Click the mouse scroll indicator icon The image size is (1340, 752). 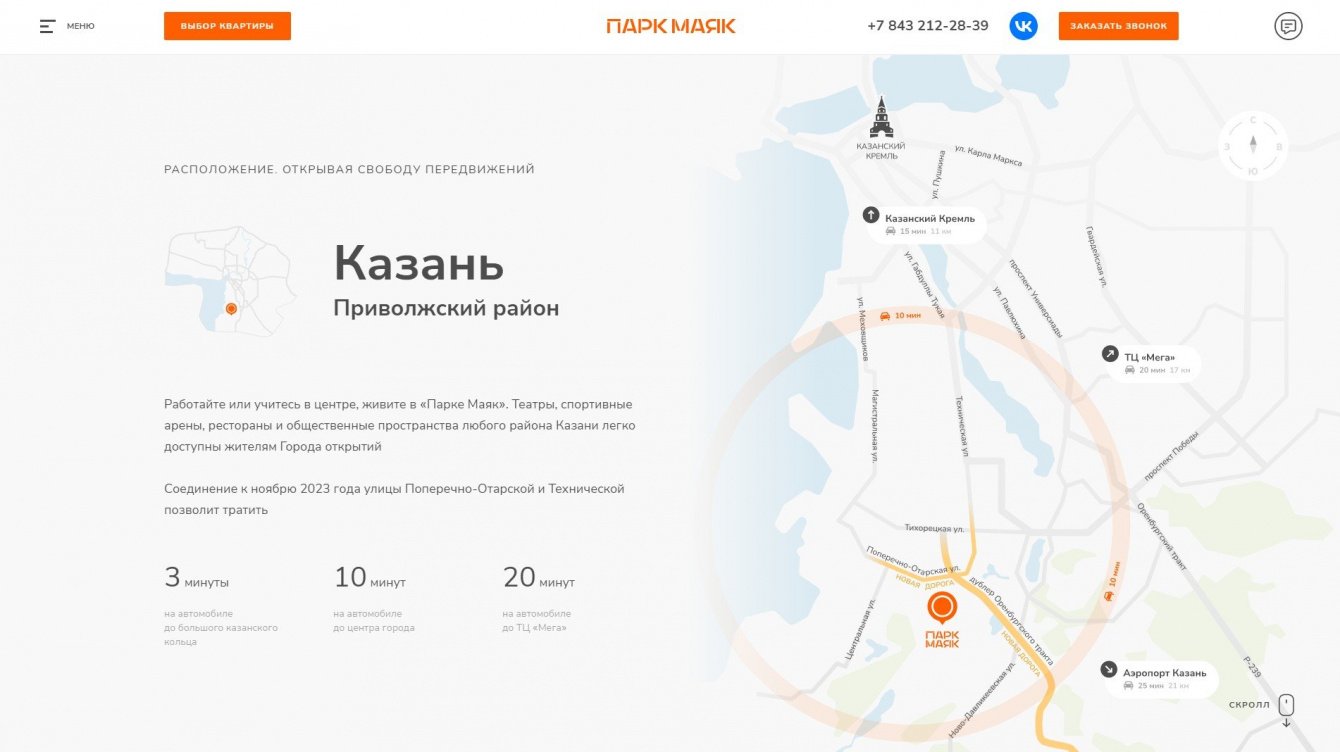[1287, 705]
